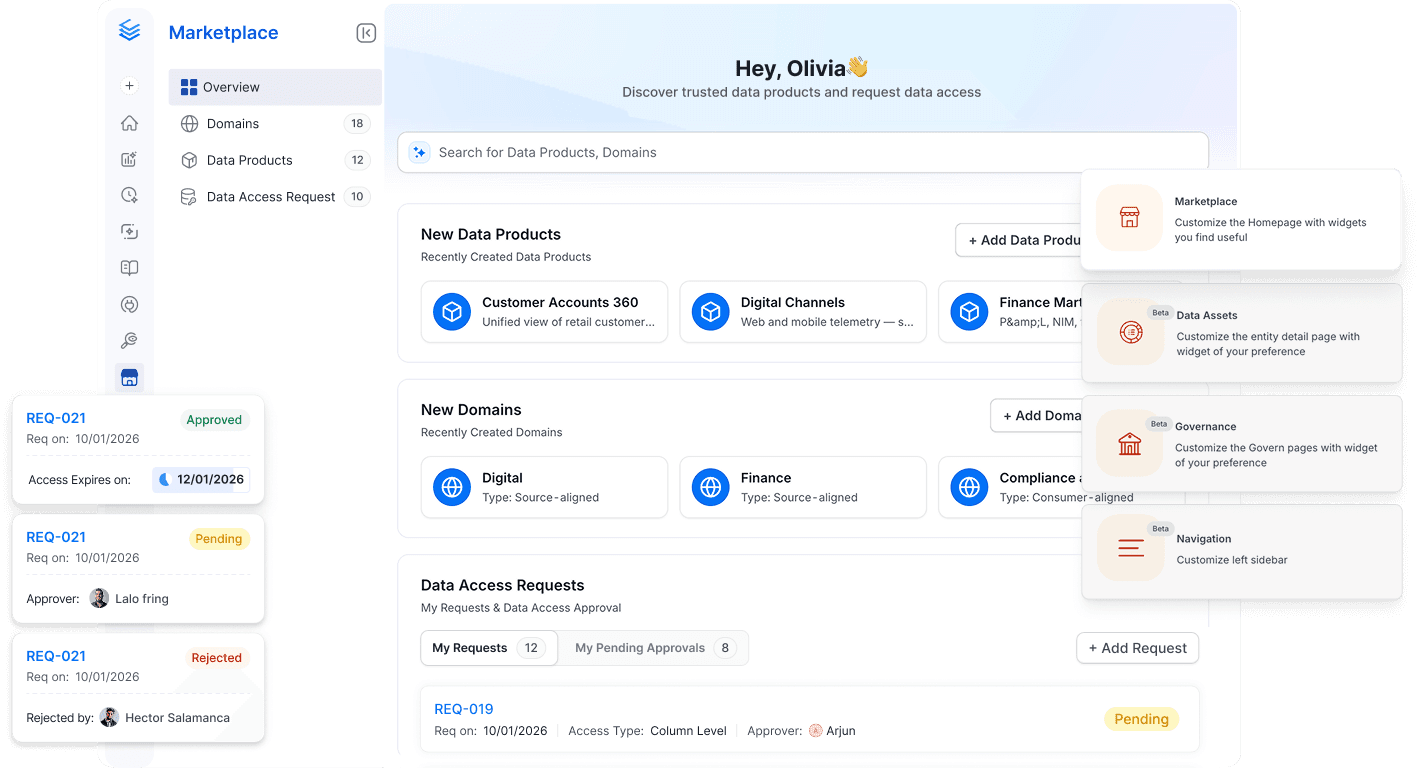The image size is (1422, 771).
Task: Open the Digital Channels card
Action: coord(803,312)
